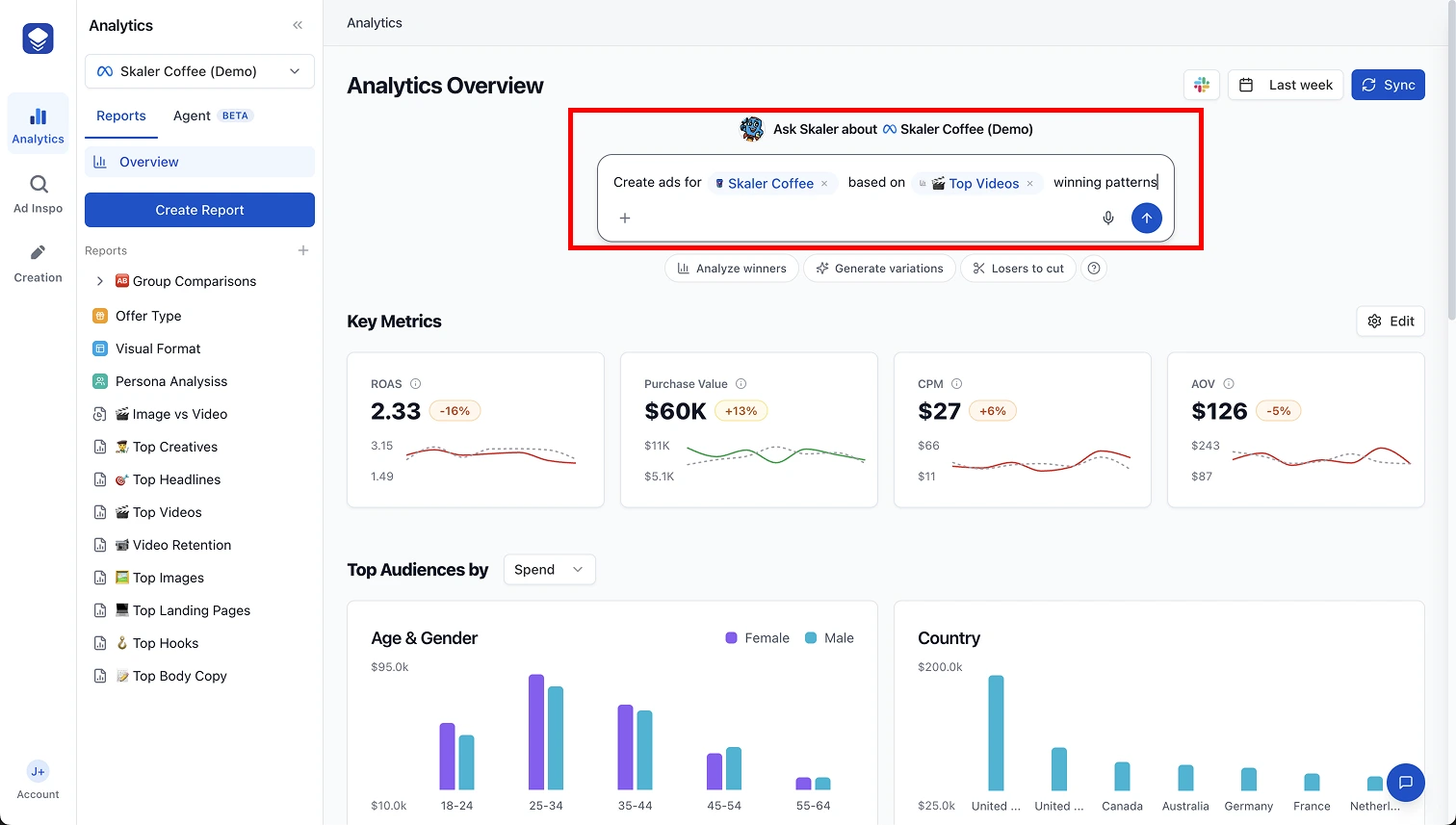
Task: Click the Top Hooks report document icon
Action: point(100,643)
